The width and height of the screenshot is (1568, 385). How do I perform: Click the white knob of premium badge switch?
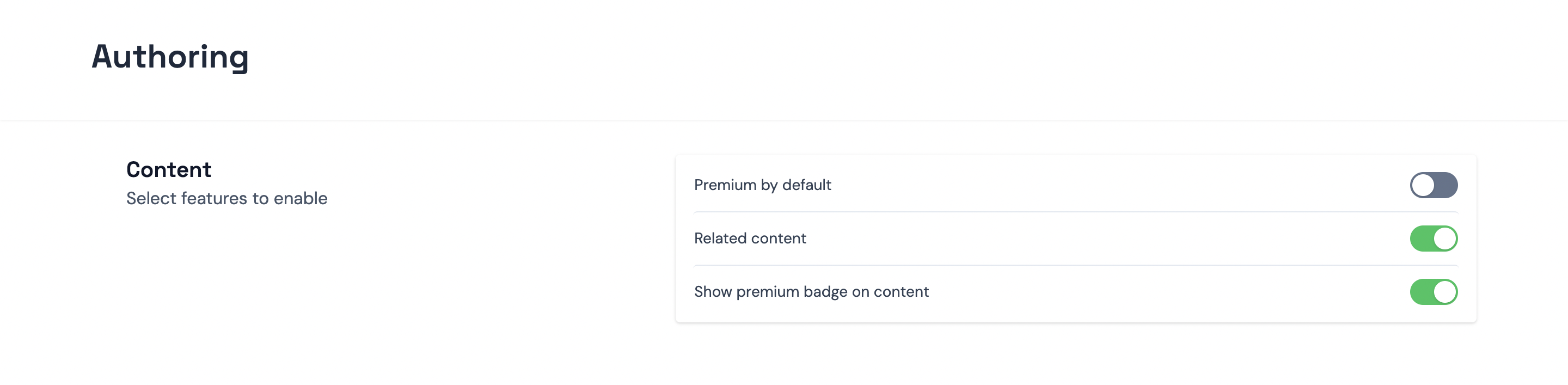pos(1445,292)
